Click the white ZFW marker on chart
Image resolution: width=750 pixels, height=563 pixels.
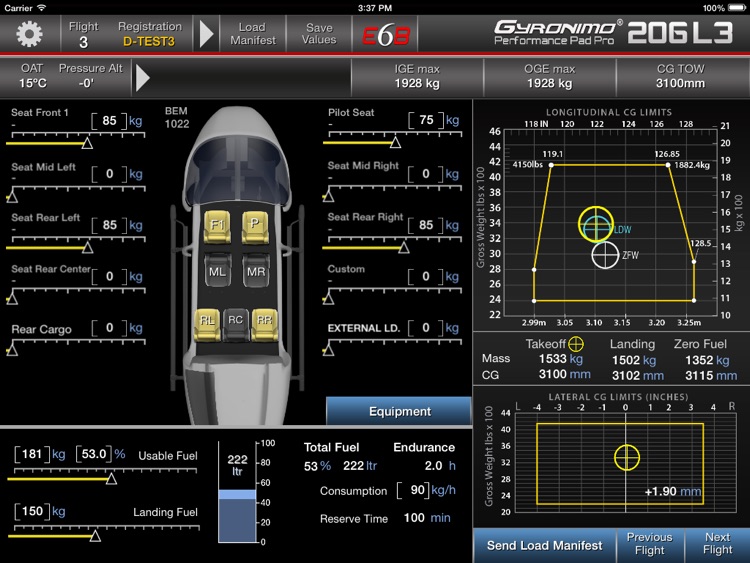coord(605,255)
